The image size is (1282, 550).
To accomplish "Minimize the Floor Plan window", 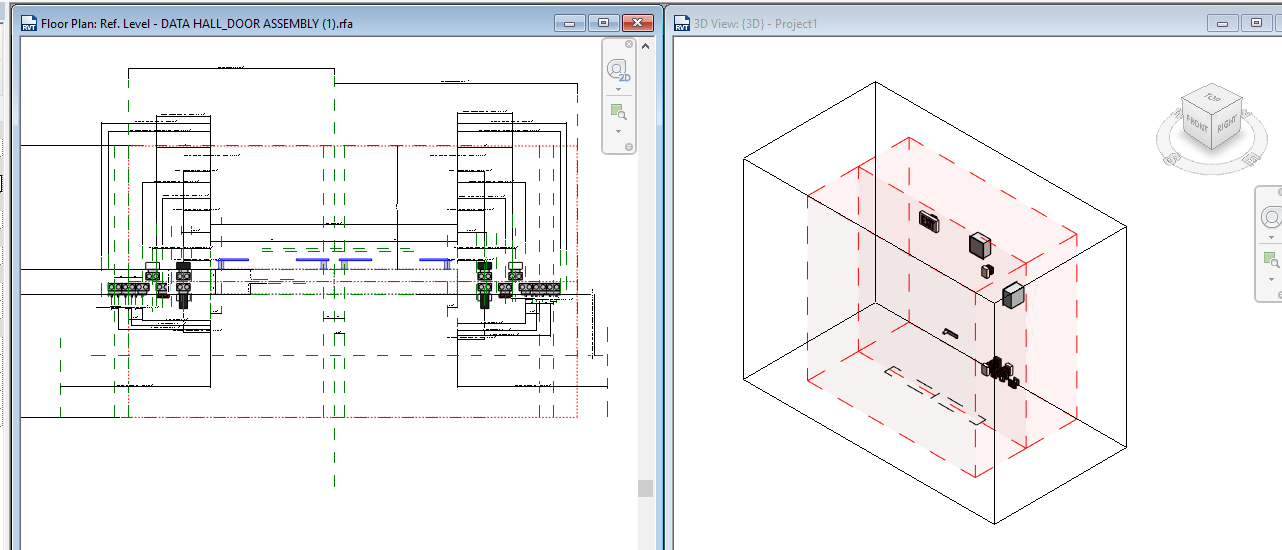I will tap(570, 22).
